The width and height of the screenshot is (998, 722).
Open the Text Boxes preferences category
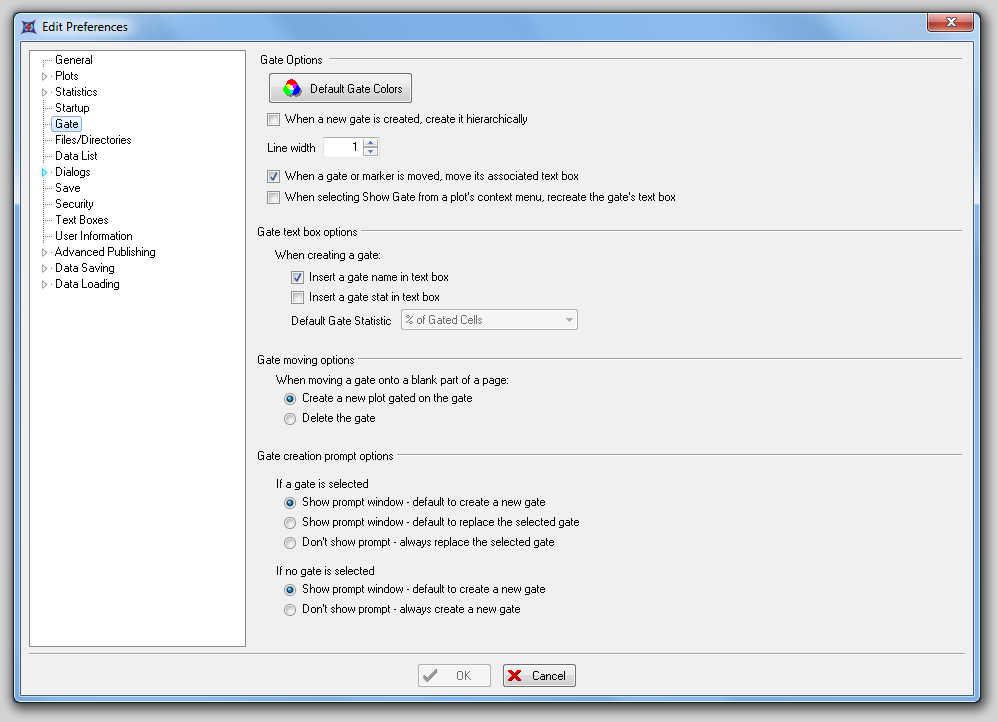(x=81, y=220)
